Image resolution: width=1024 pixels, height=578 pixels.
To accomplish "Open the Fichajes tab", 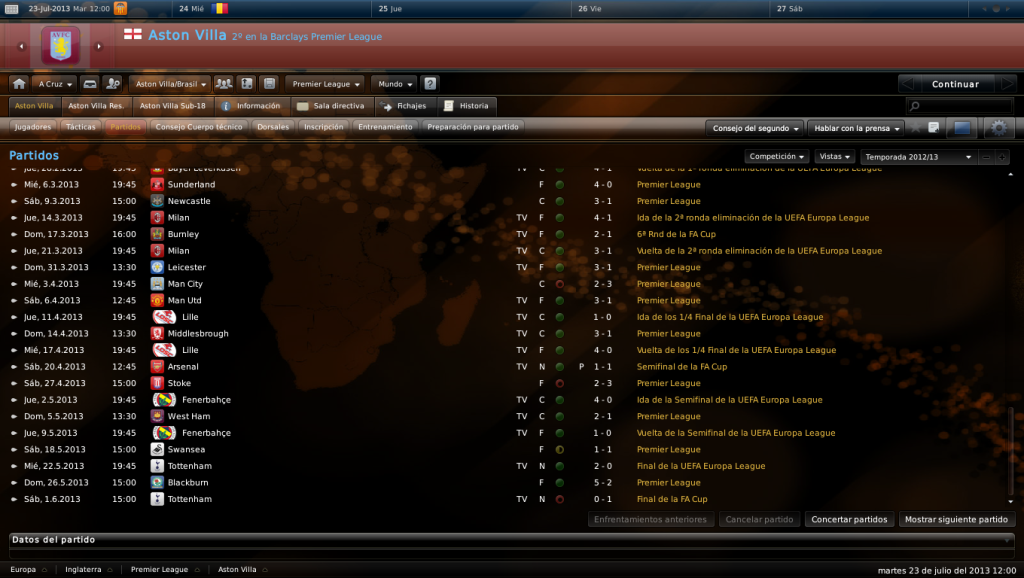I will point(404,106).
